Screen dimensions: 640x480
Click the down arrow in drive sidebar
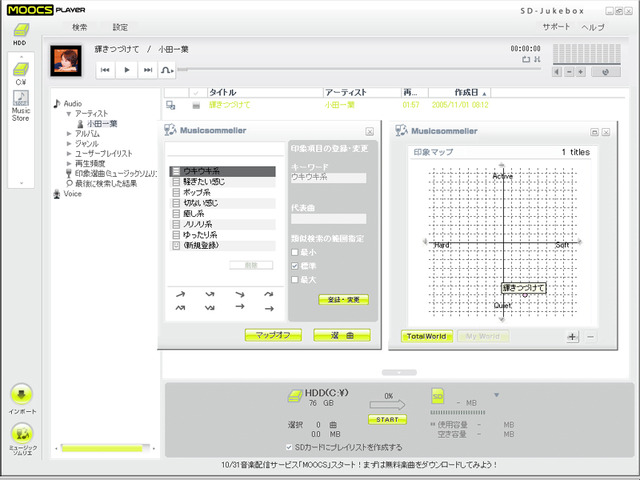(21, 183)
